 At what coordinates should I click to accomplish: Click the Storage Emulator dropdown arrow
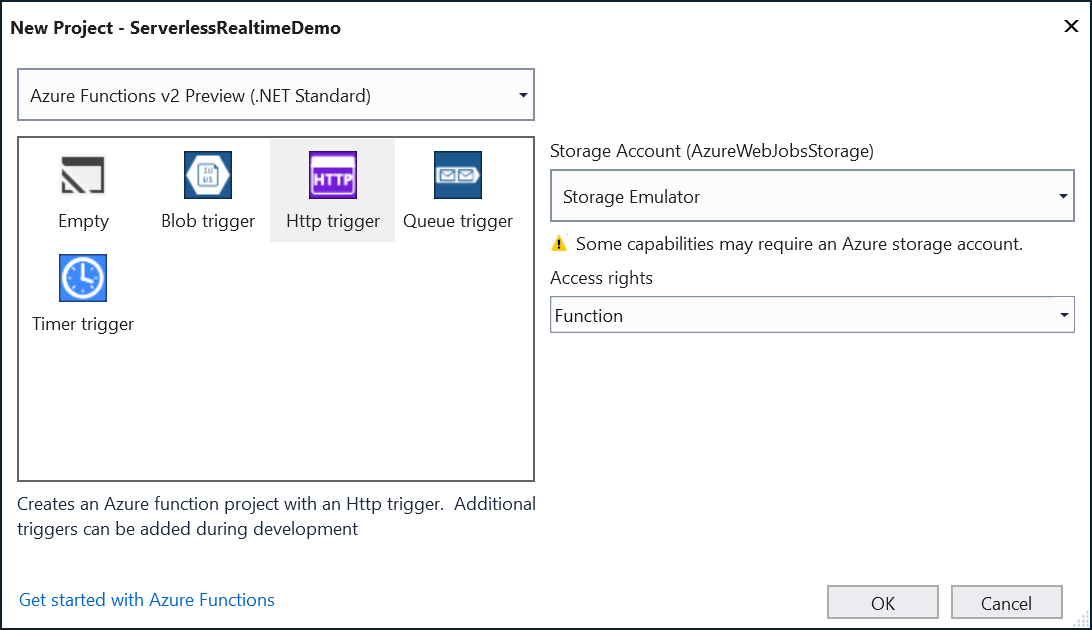1064,197
